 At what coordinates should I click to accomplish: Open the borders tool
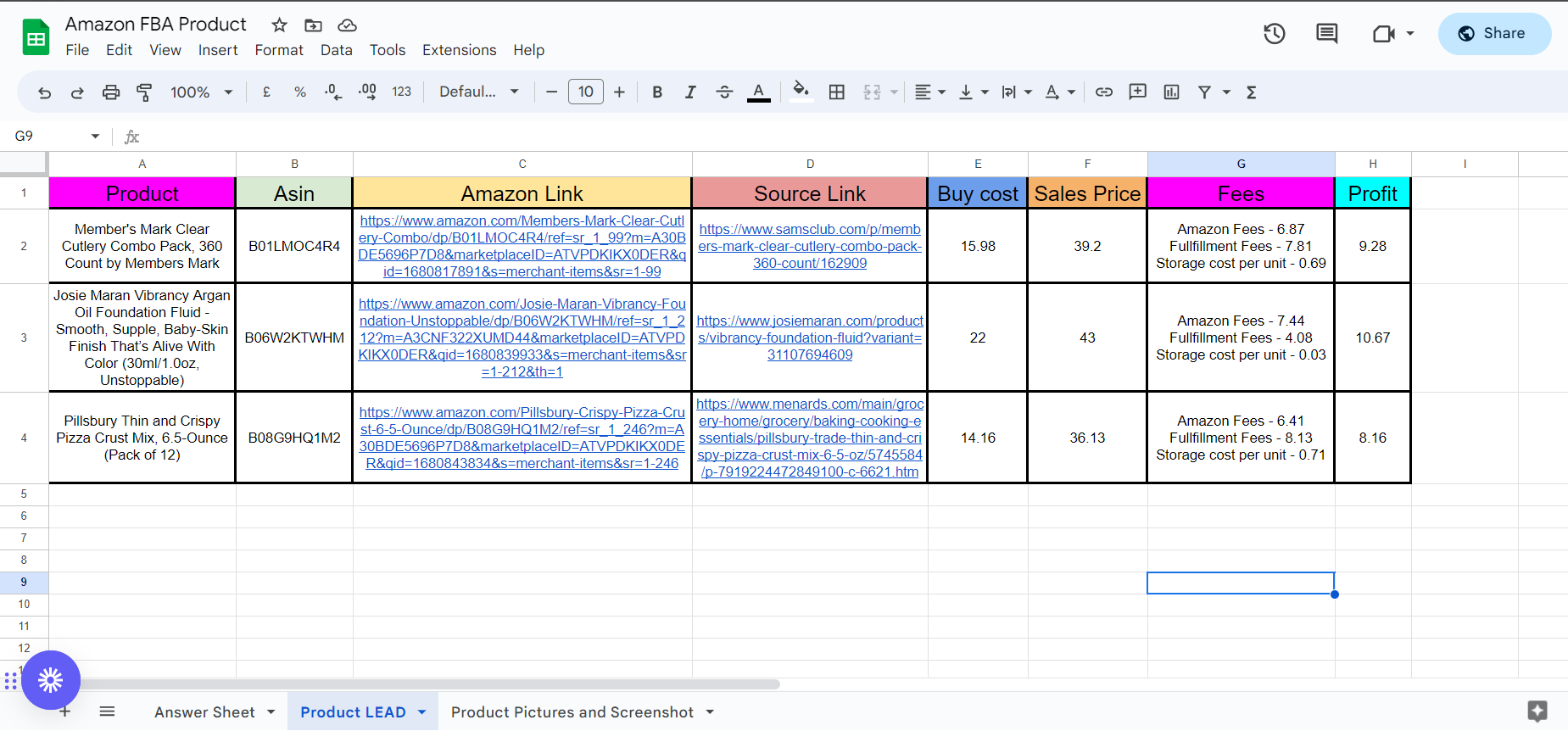(x=837, y=92)
